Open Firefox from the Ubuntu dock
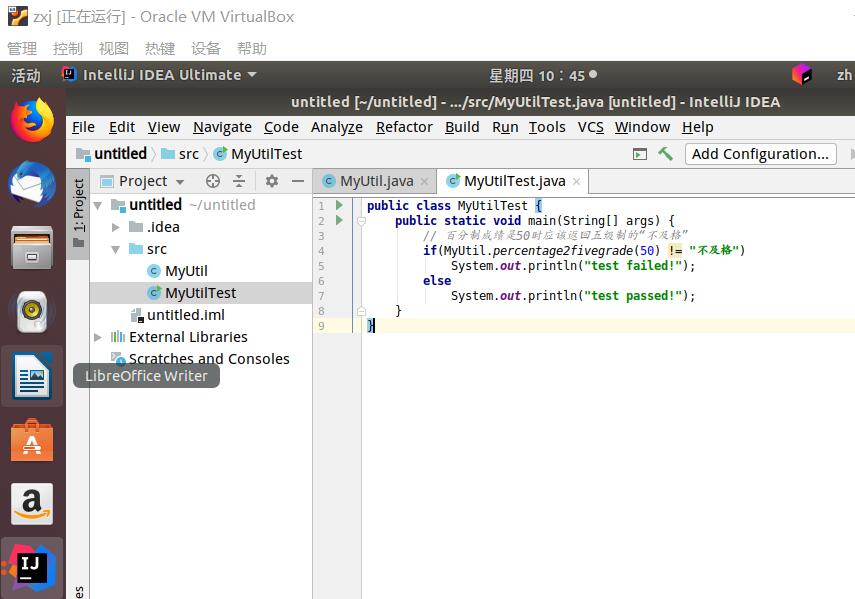Image resolution: width=855 pixels, height=599 pixels. pyautogui.click(x=32, y=120)
